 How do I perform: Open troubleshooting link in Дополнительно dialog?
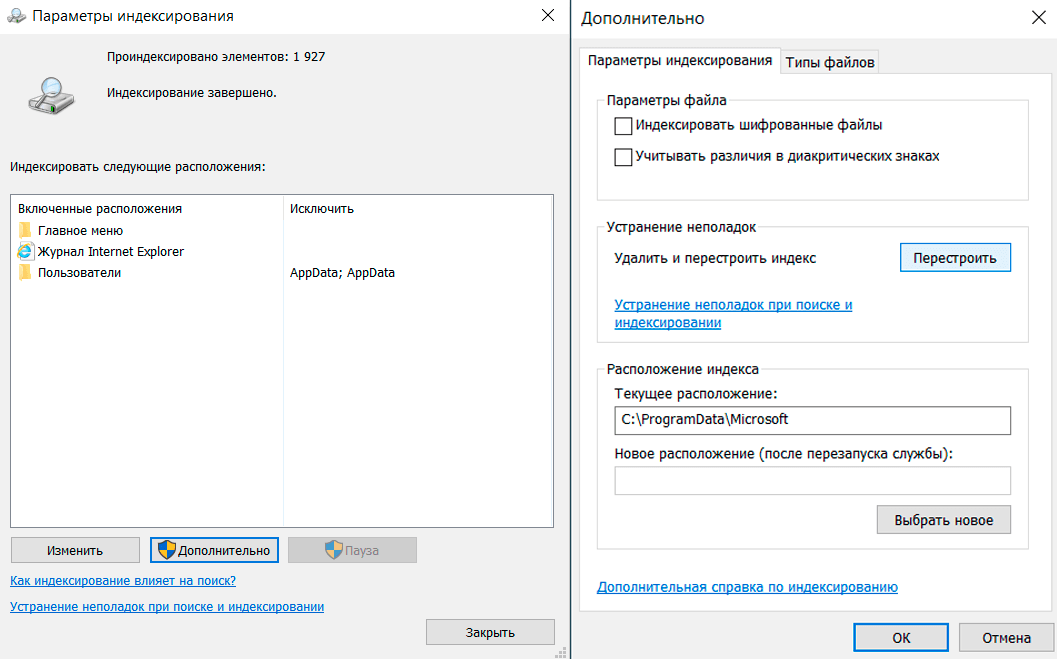pyautogui.click(x=733, y=313)
